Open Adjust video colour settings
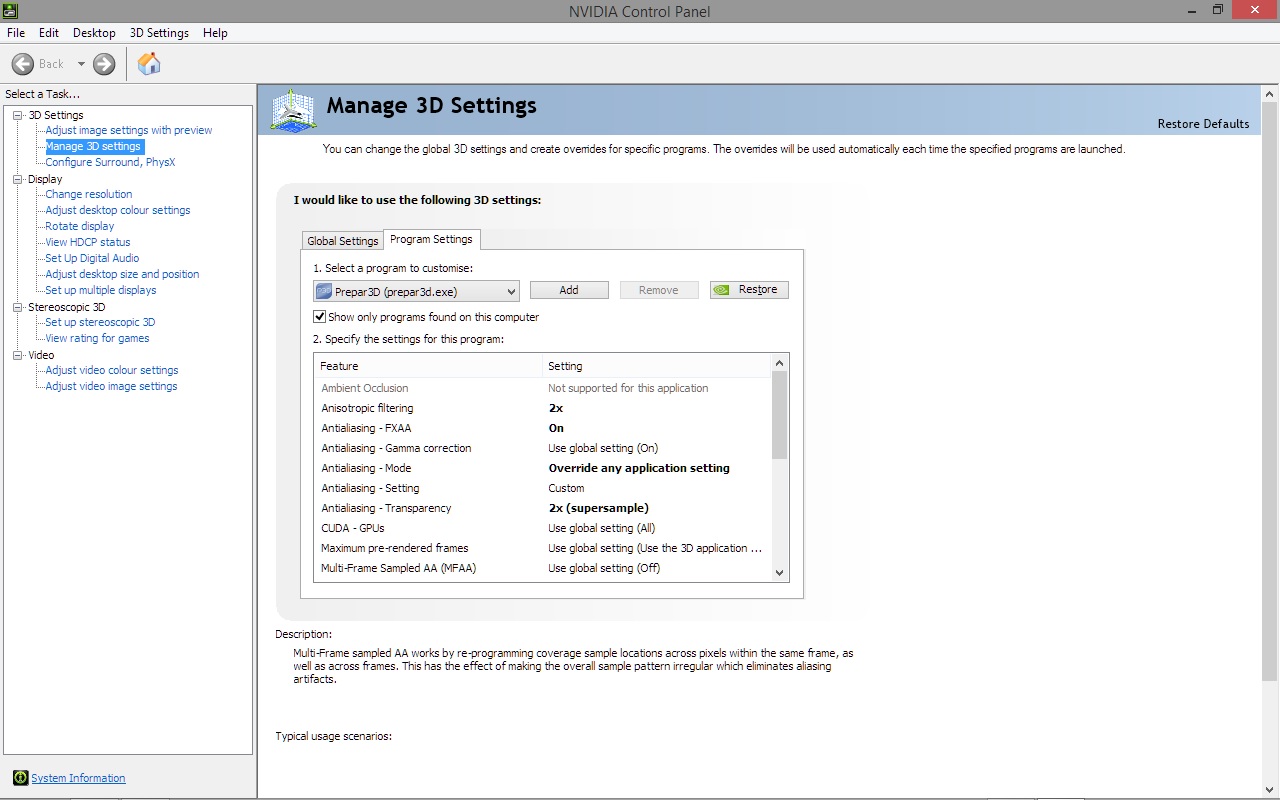 pyautogui.click(x=112, y=370)
